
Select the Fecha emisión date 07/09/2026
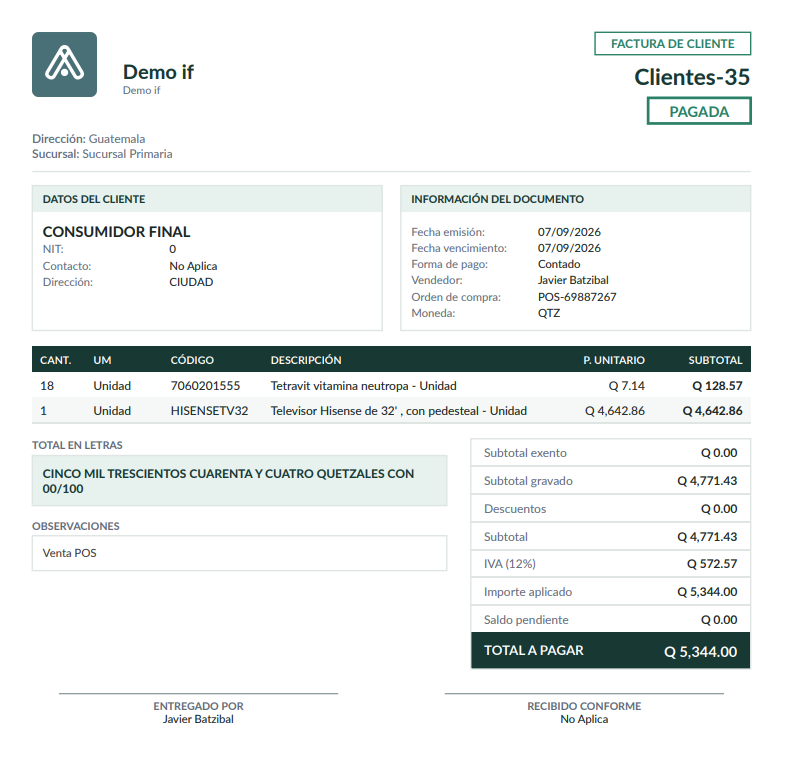click(569, 232)
